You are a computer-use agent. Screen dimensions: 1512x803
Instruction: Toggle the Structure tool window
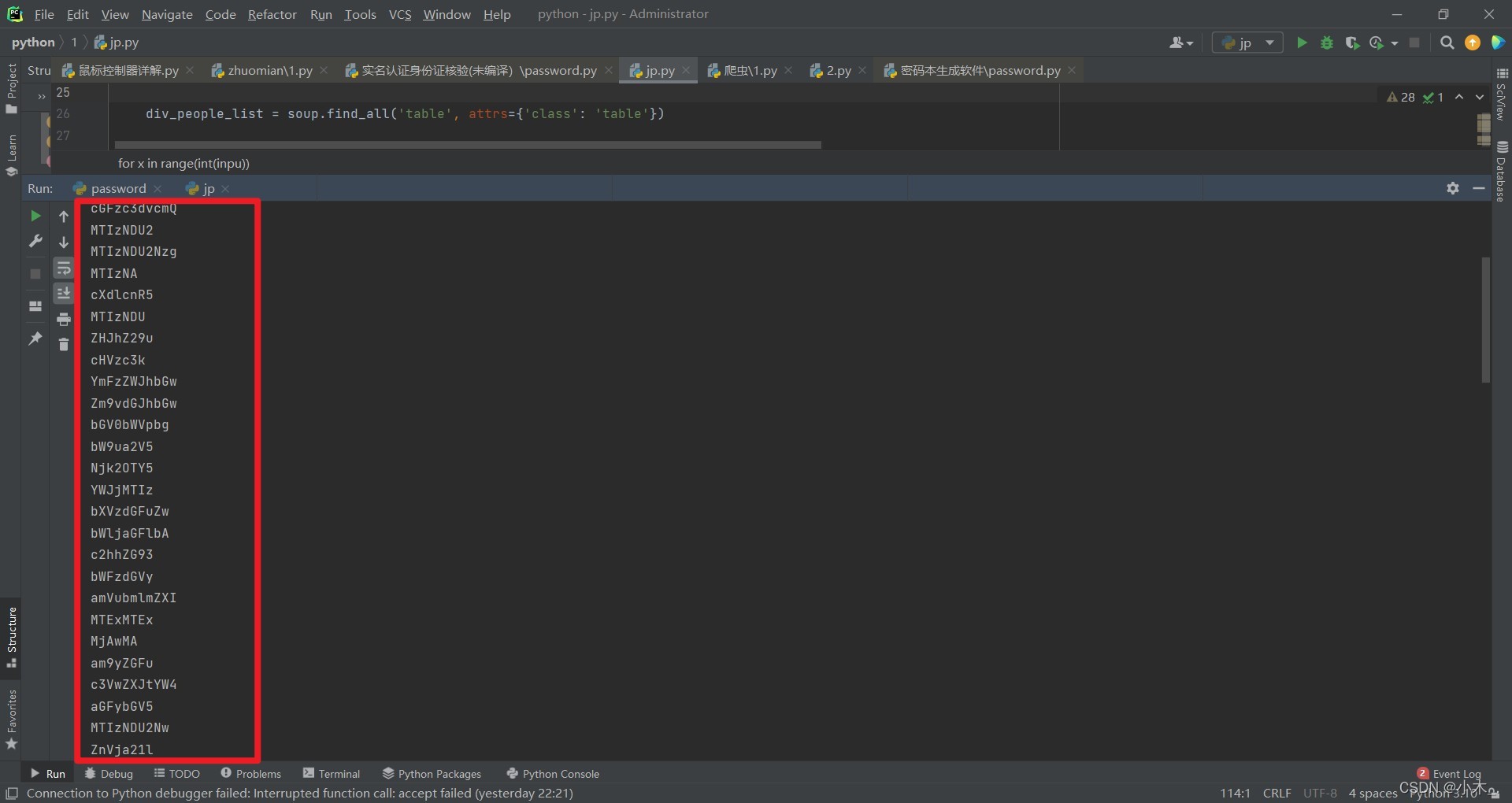12,636
